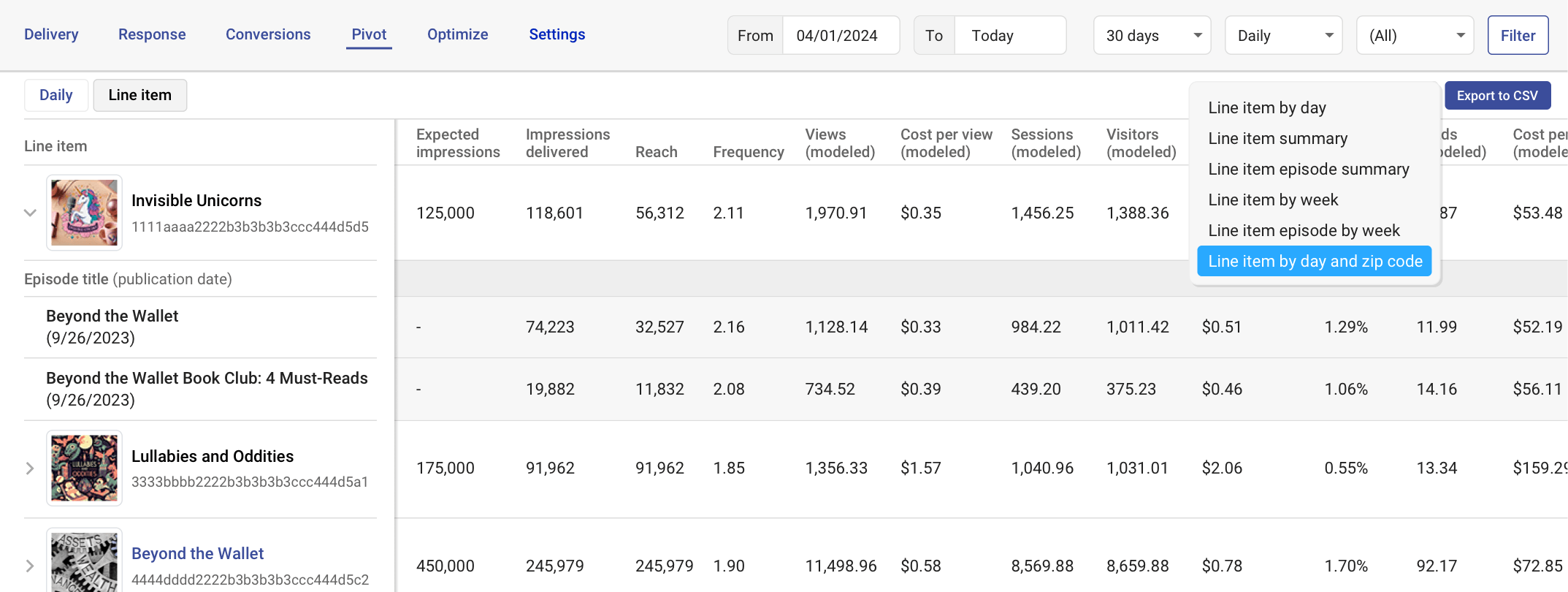The width and height of the screenshot is (1568, 592).
Task: Select Line item by day and zip code
Action: tap(1314, 261)
